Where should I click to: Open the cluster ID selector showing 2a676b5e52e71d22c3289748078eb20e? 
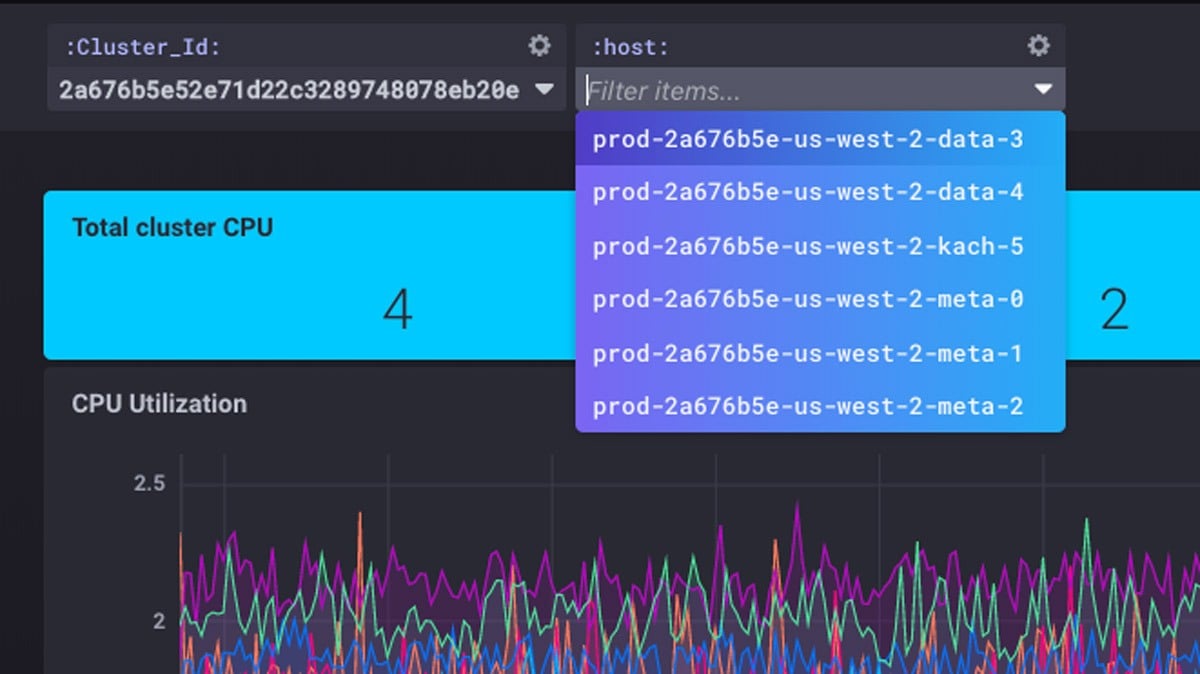[290, 89]
